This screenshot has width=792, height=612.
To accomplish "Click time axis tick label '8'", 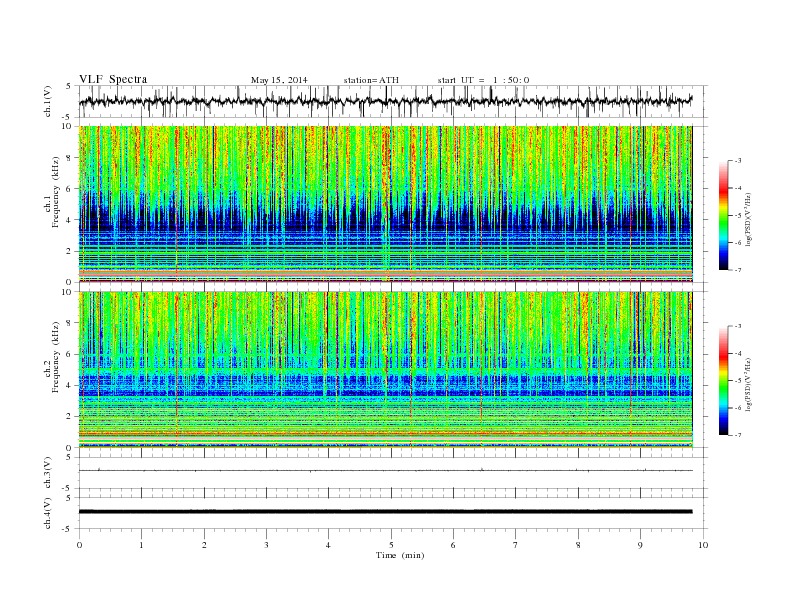I will pos(578,545).
